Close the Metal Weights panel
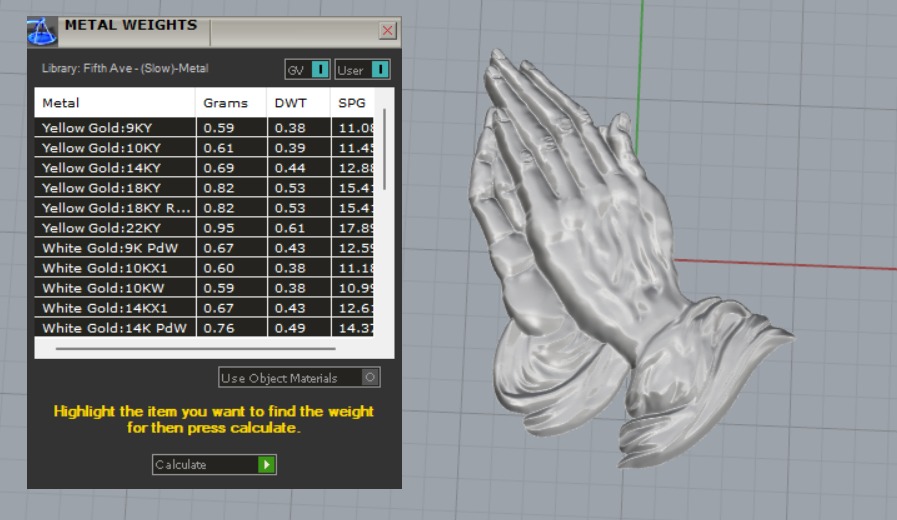Screen dimensions: 897x520 (387, 30)
